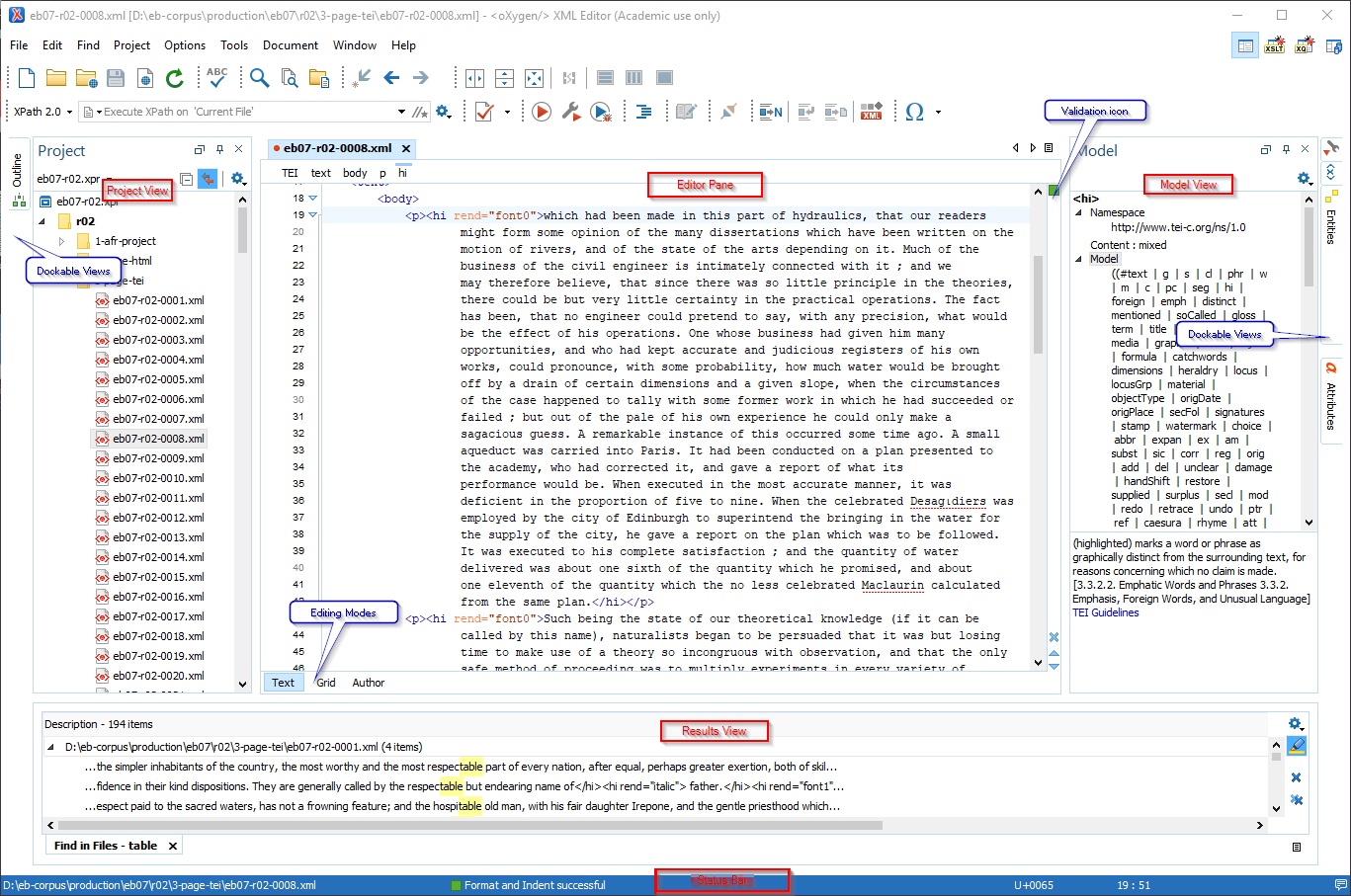
Task: Open dropdown arrow next to Omega
Action: coord(938,112)
